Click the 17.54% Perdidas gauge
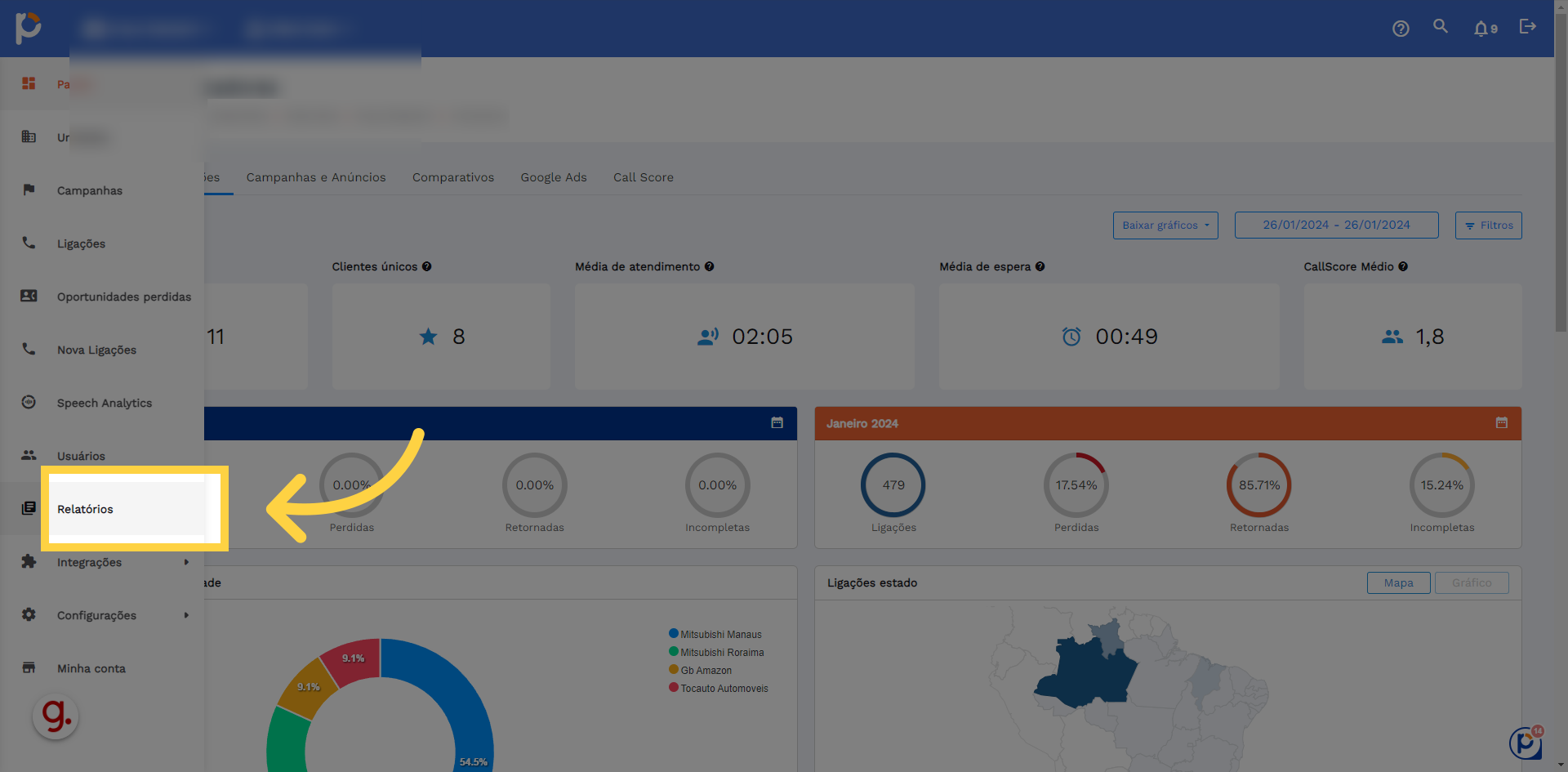This screenshot has width=1568, height=772. (x=1076, y=485)
